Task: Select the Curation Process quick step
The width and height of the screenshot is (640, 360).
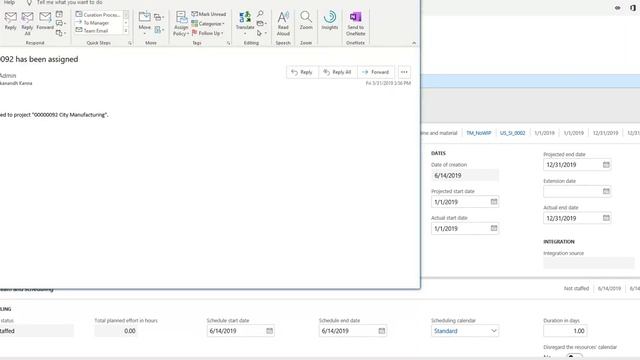Action: point(98,15)
